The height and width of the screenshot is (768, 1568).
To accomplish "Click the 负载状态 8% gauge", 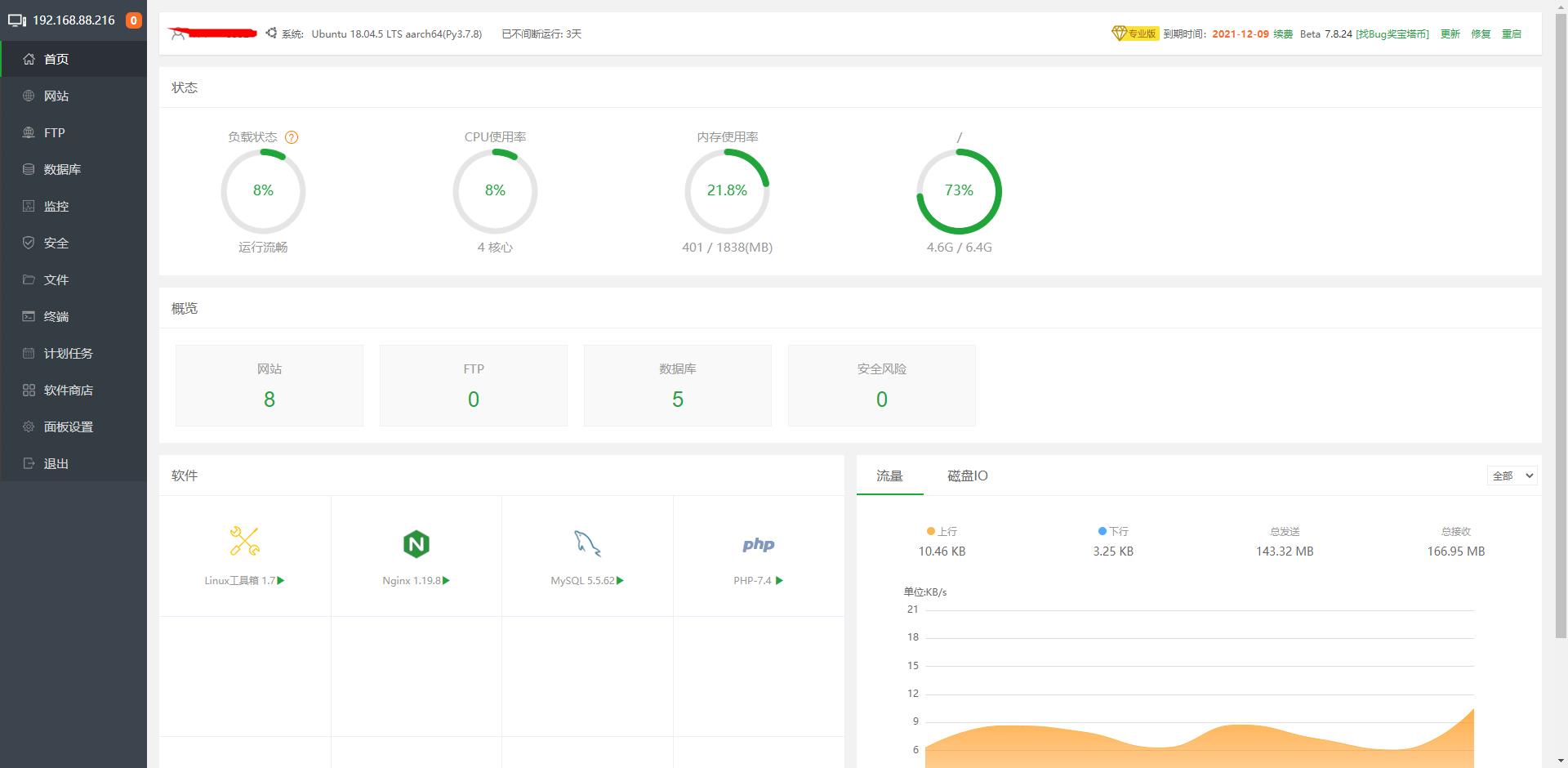I will coord(263,191).
